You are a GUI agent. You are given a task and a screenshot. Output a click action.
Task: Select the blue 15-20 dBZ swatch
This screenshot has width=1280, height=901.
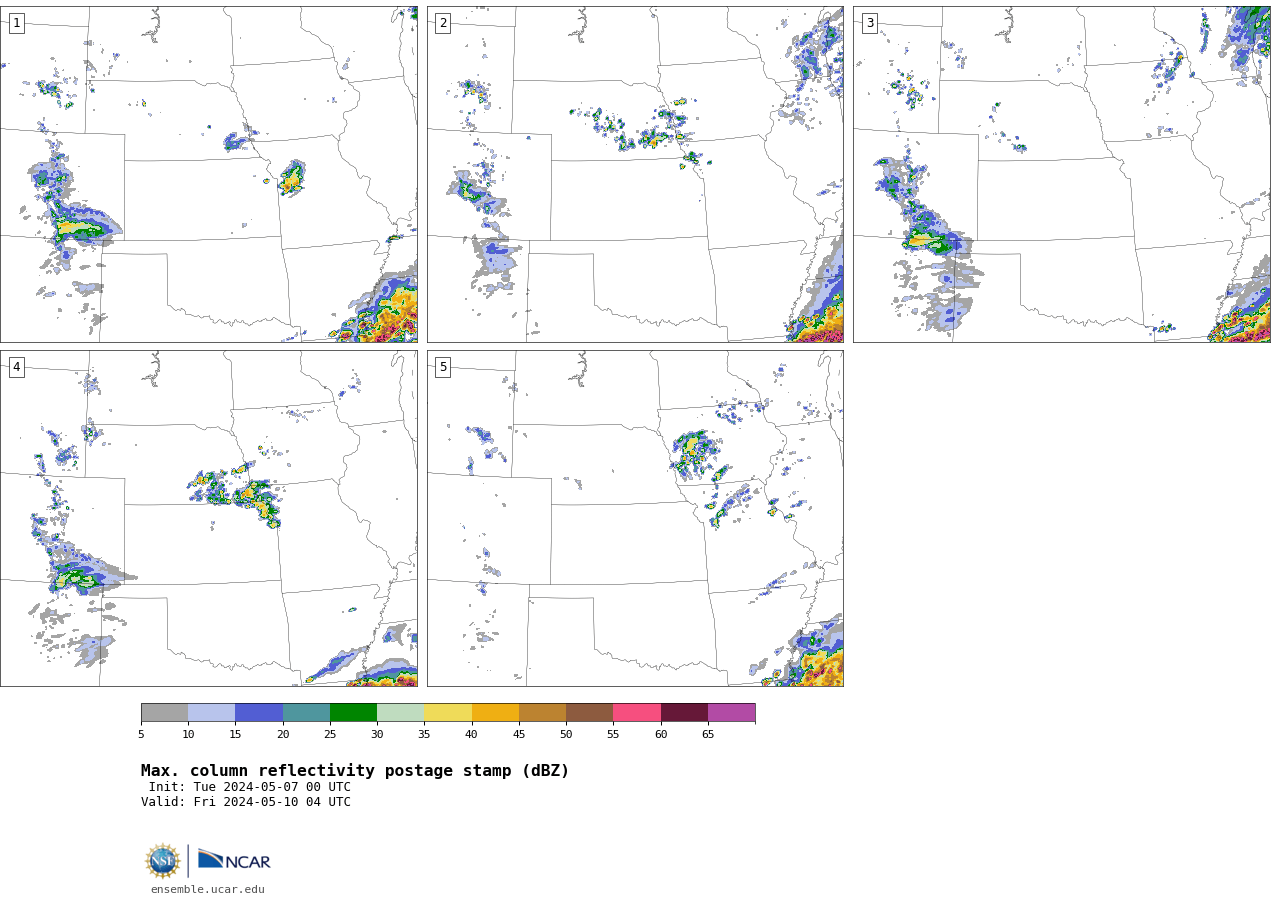click(x=259, y=713)
